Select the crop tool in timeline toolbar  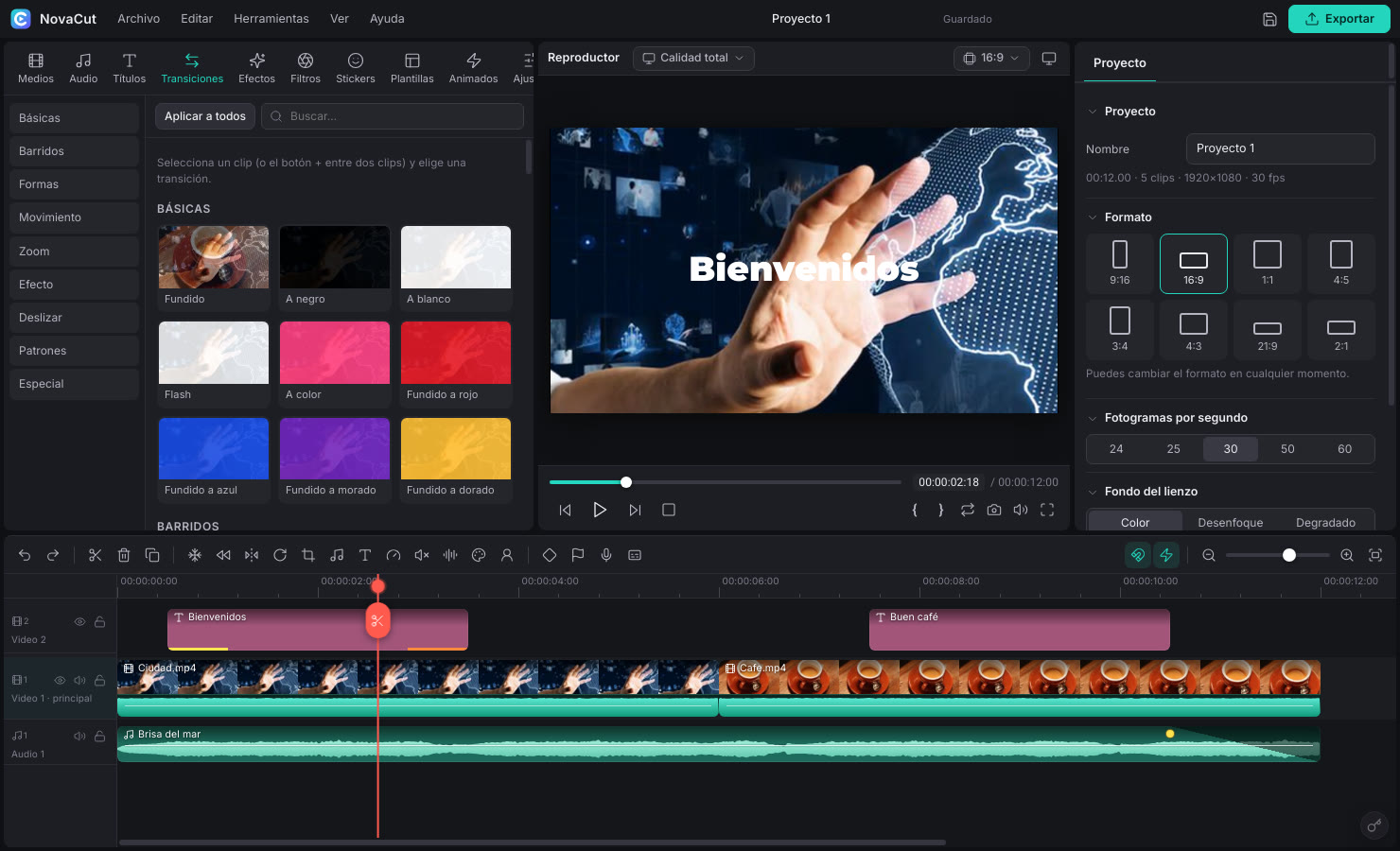[x=308, y=555]
